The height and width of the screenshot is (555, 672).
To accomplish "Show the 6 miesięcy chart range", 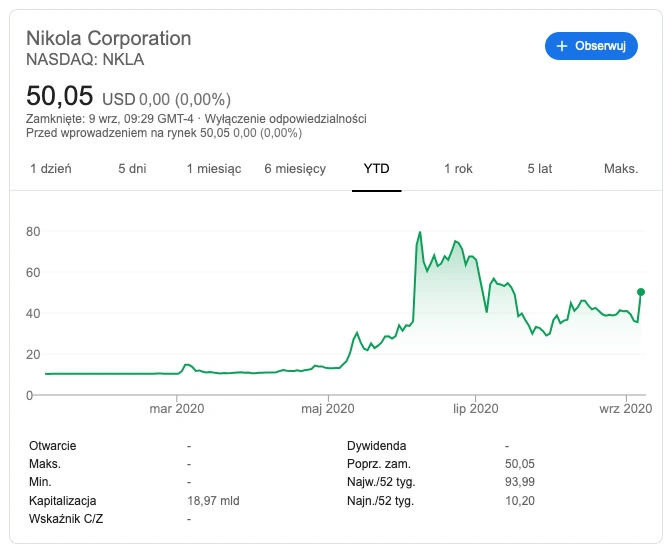I will (295, 168).
